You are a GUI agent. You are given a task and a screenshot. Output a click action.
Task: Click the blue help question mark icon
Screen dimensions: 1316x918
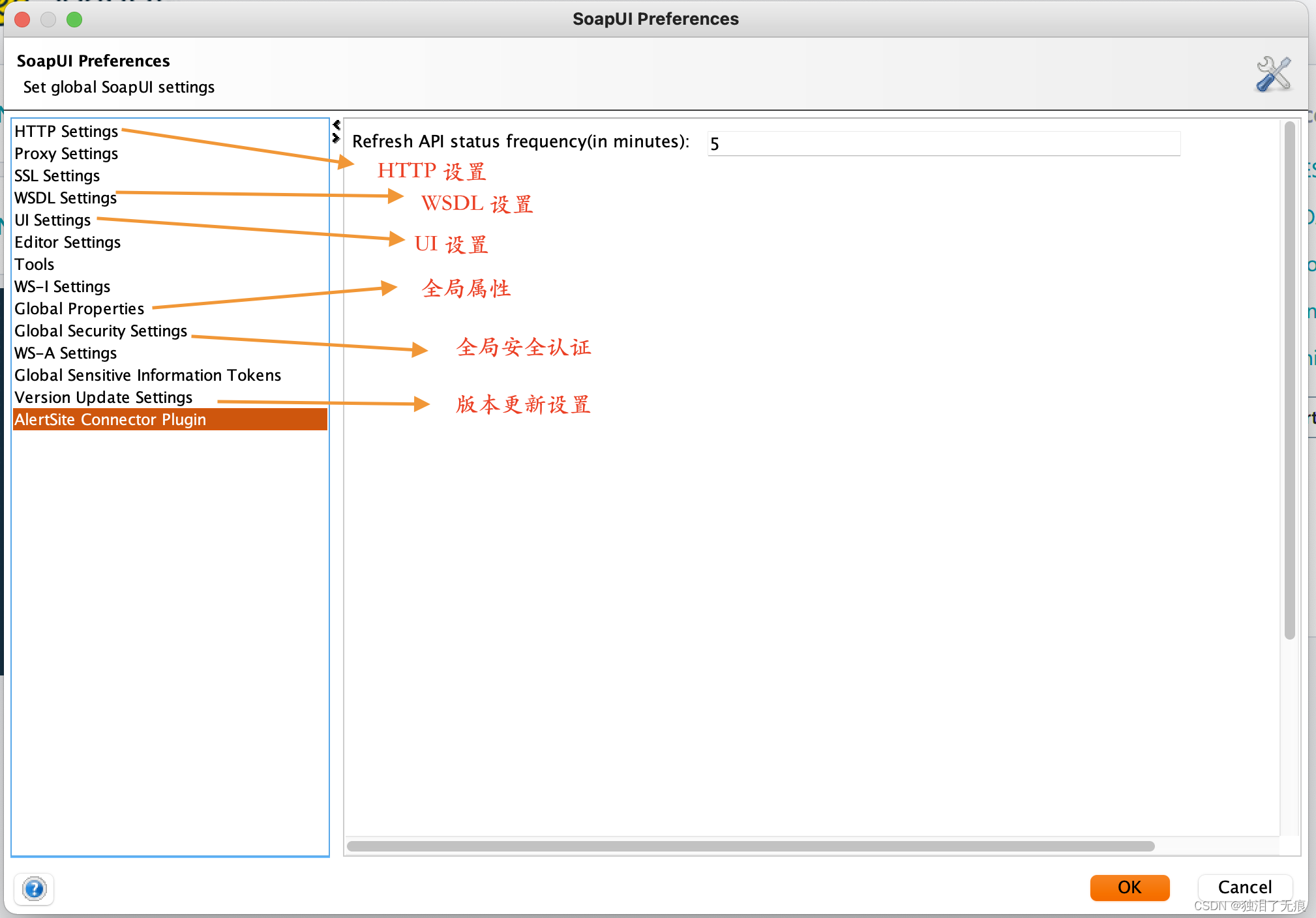(34, 888)
